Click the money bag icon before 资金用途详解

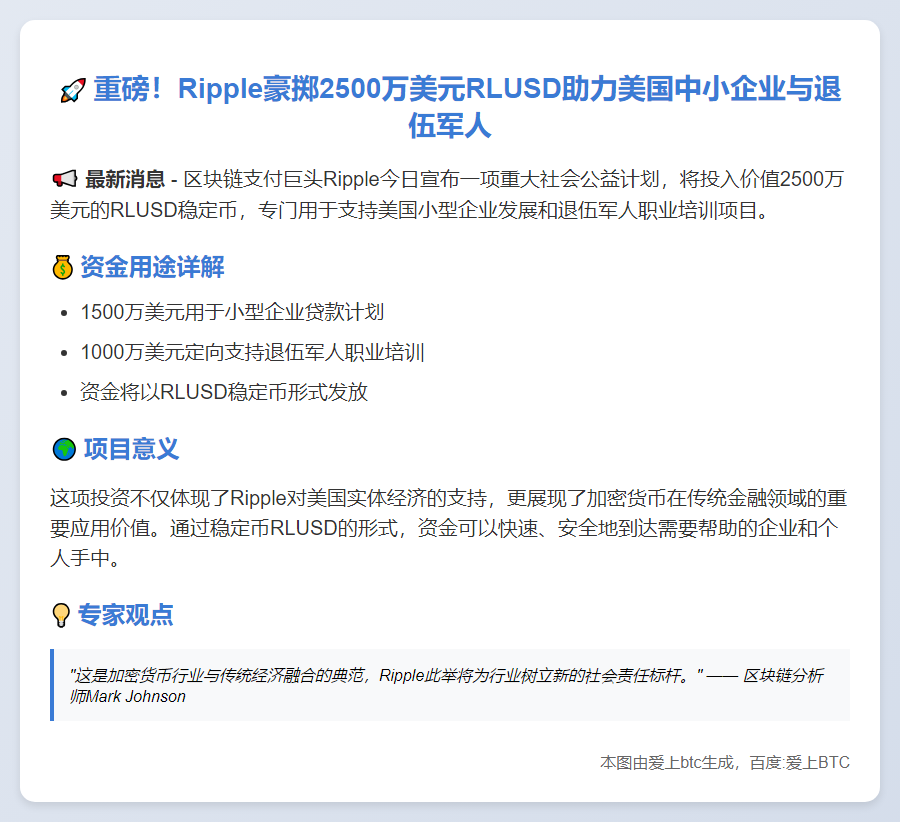[61, 267]
